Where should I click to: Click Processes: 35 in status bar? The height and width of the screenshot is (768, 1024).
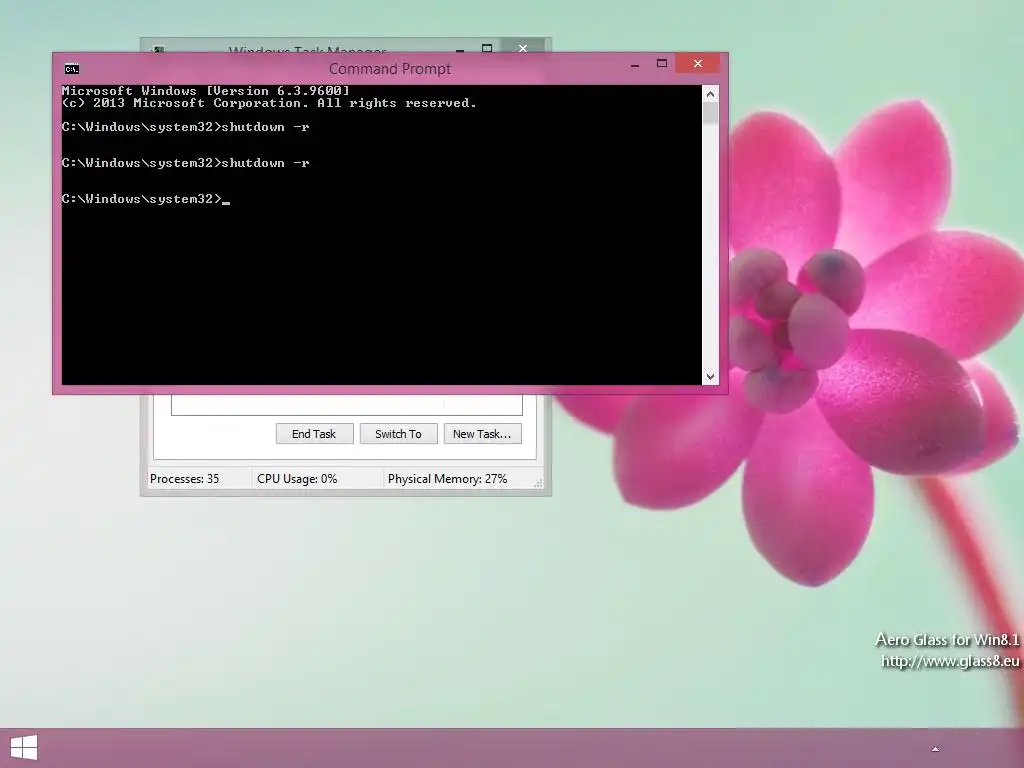point(184,479)
